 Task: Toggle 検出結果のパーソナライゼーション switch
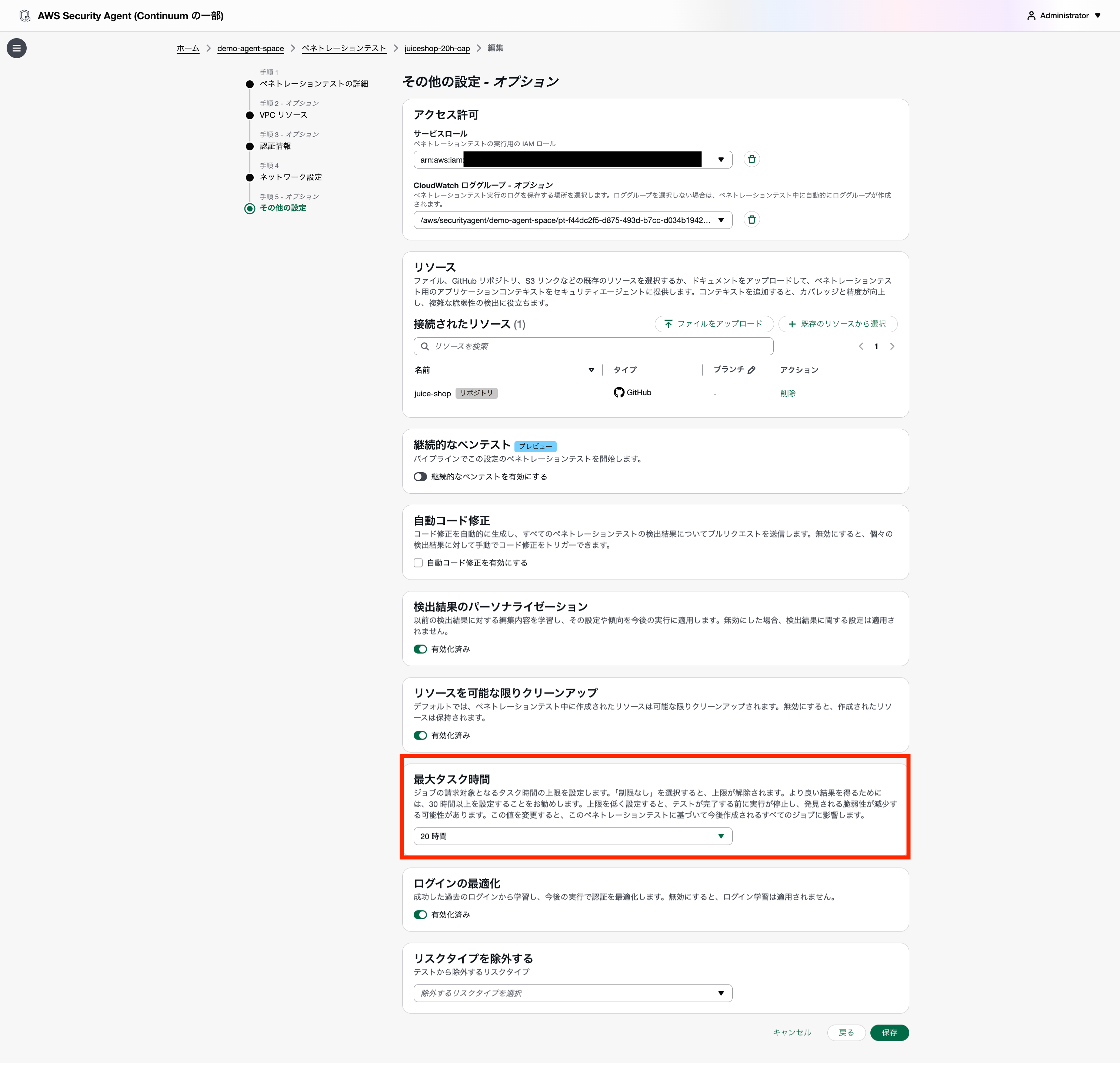tap(420, 649)
